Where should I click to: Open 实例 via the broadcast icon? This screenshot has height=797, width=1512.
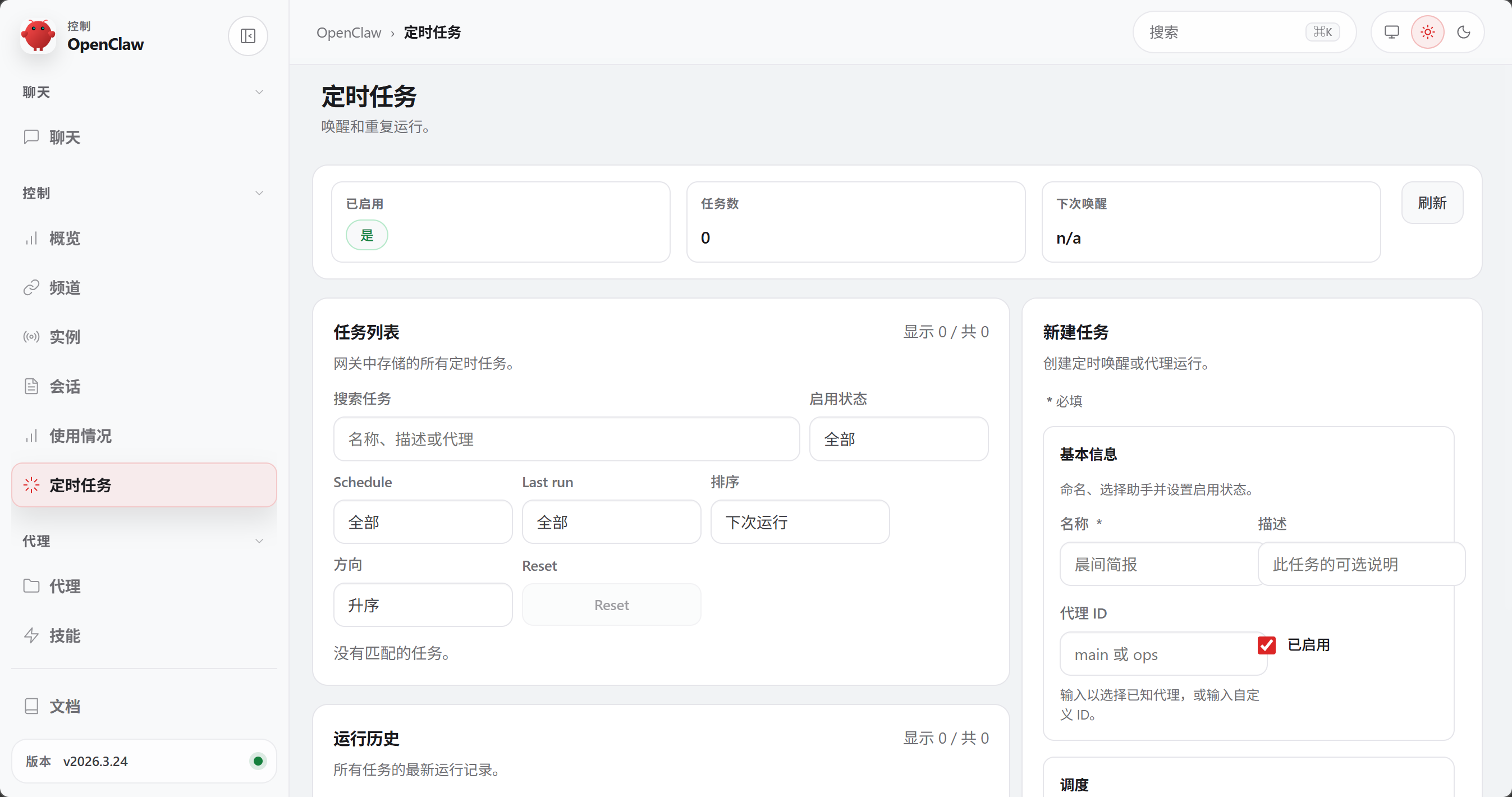tap(31, 337)
